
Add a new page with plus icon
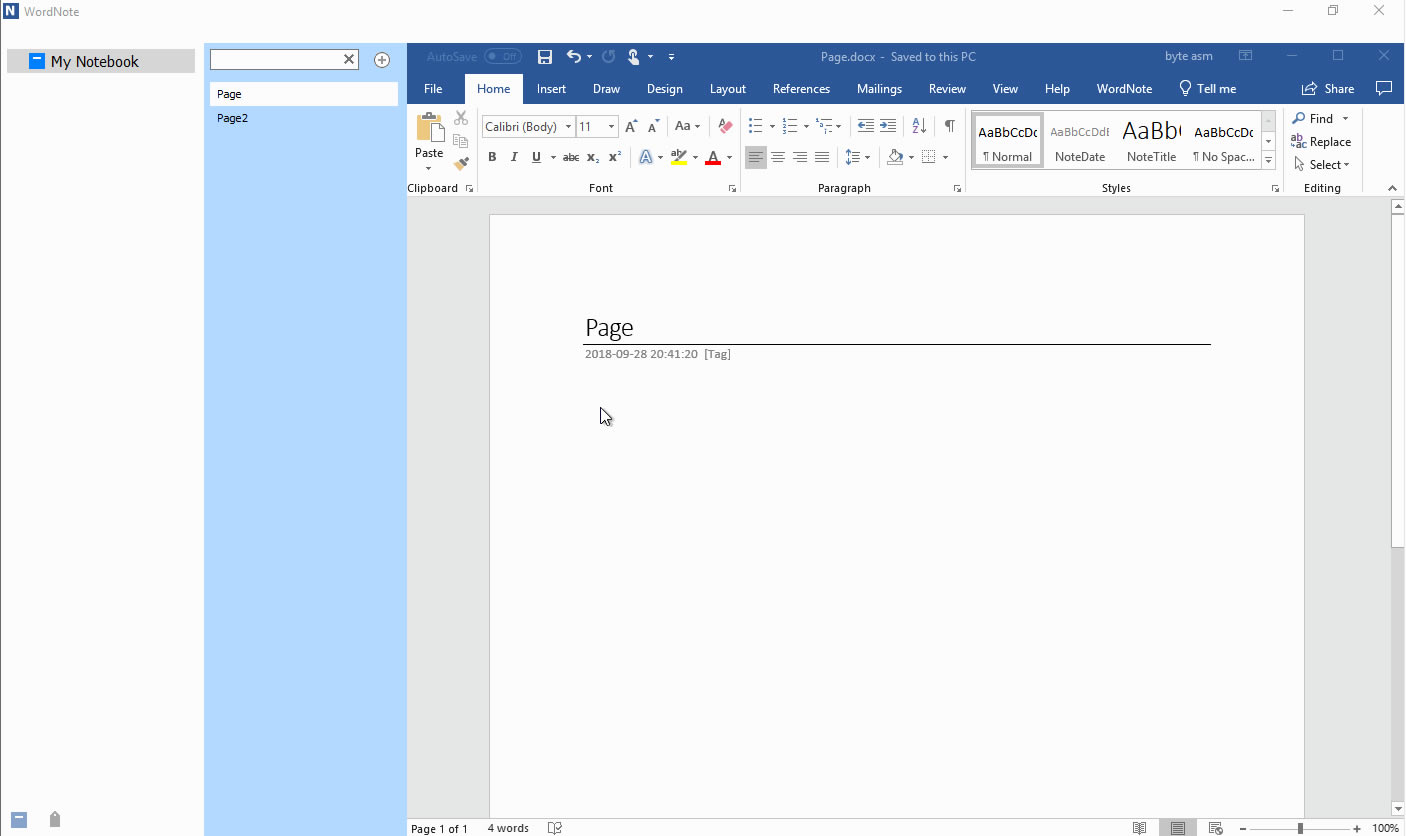click(x=382, y=60)
